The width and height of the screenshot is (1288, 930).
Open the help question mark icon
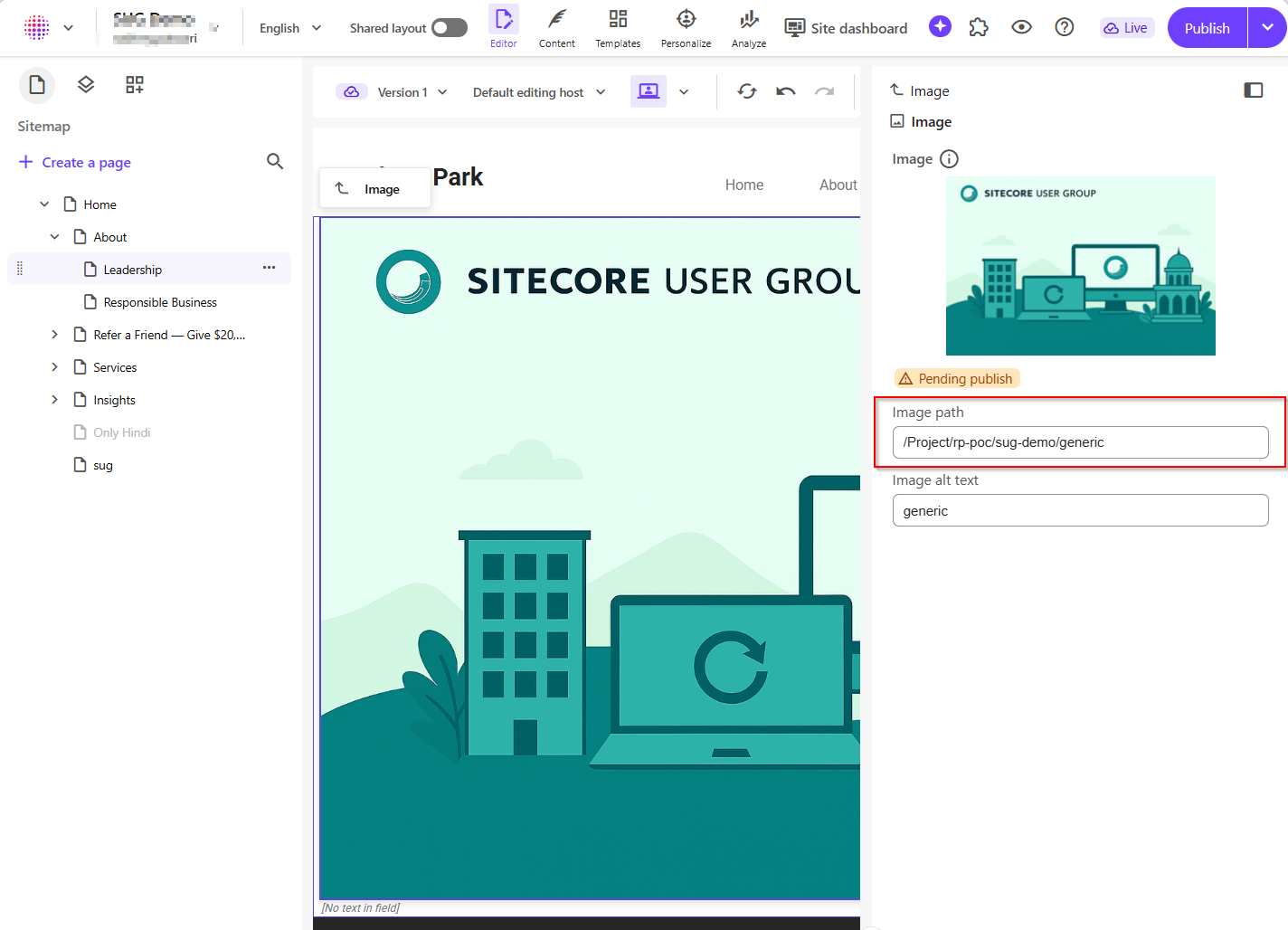coord(1065,27)
